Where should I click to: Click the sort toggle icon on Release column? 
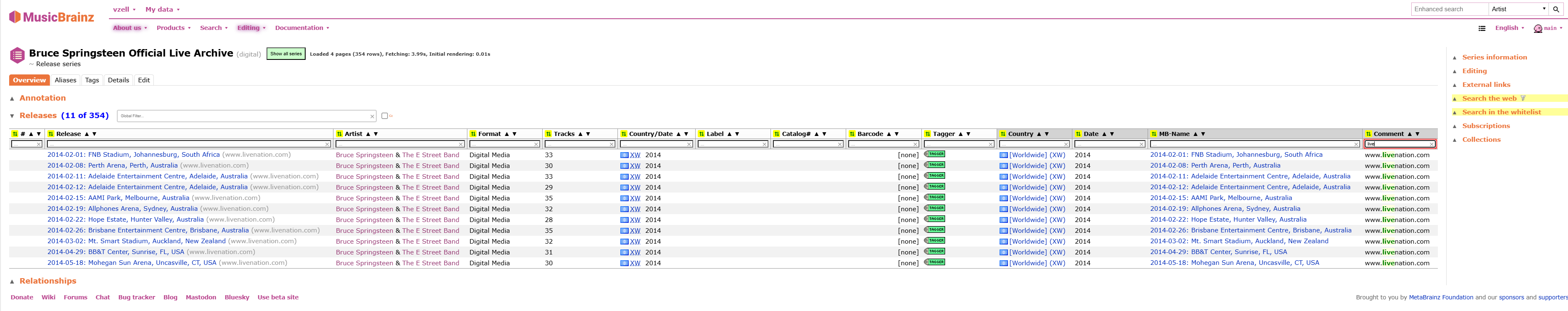coord(51,134)
